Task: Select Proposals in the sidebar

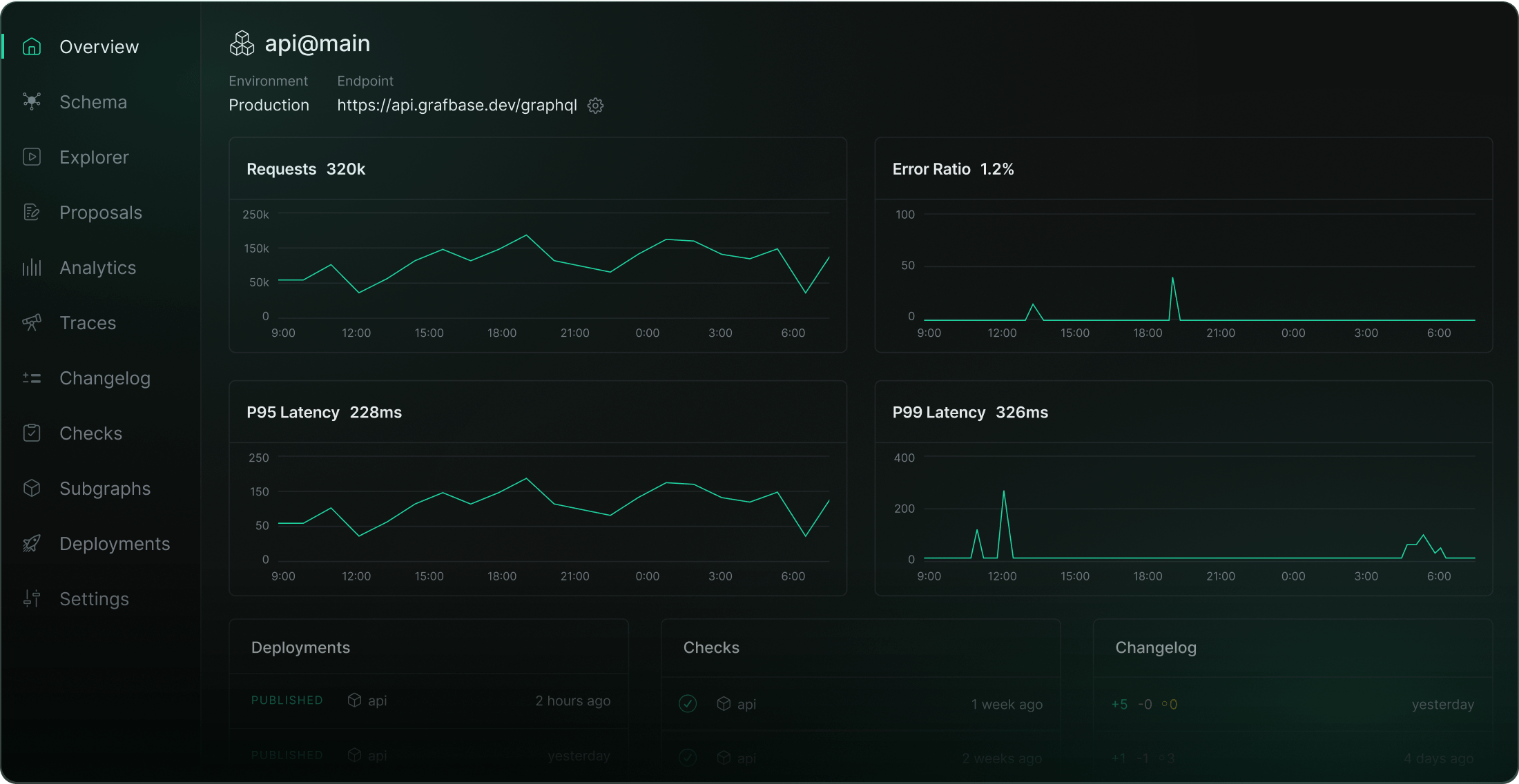Action: pos(99,213)
